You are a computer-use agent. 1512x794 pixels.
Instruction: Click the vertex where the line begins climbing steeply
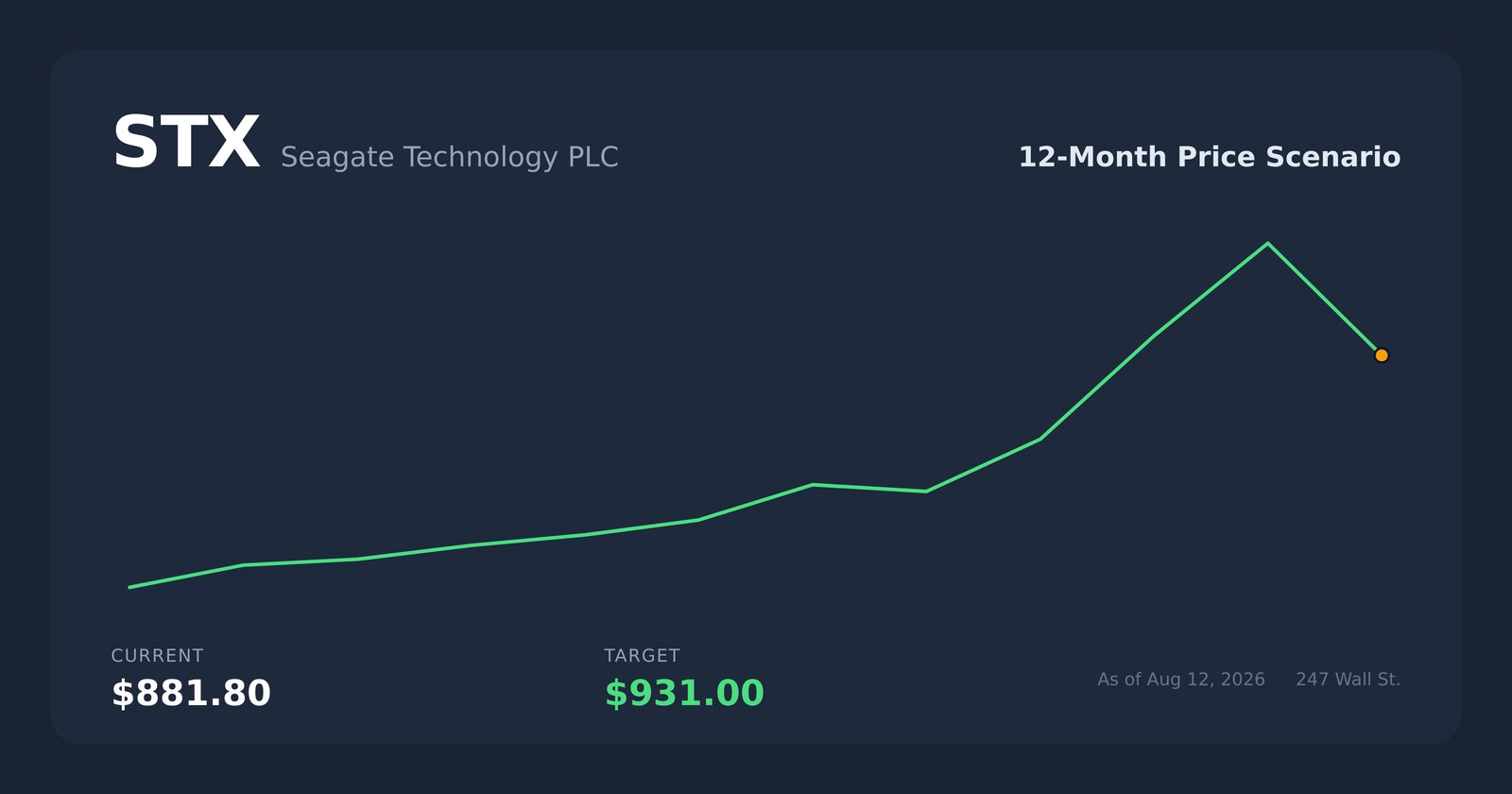click(x=1039, y=439)
